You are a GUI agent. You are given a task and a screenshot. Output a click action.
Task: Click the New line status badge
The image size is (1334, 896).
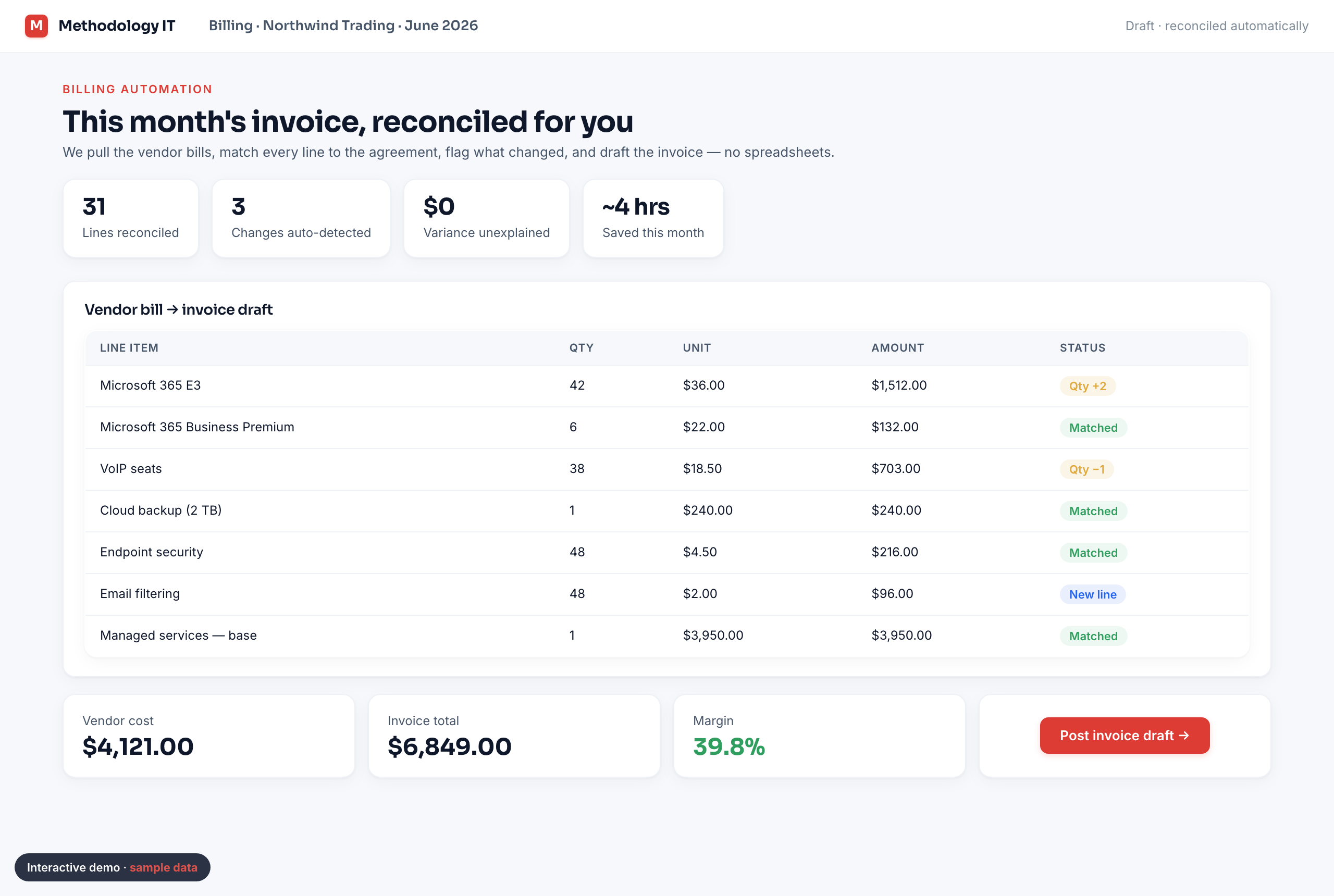click(x=1093, y=595)
